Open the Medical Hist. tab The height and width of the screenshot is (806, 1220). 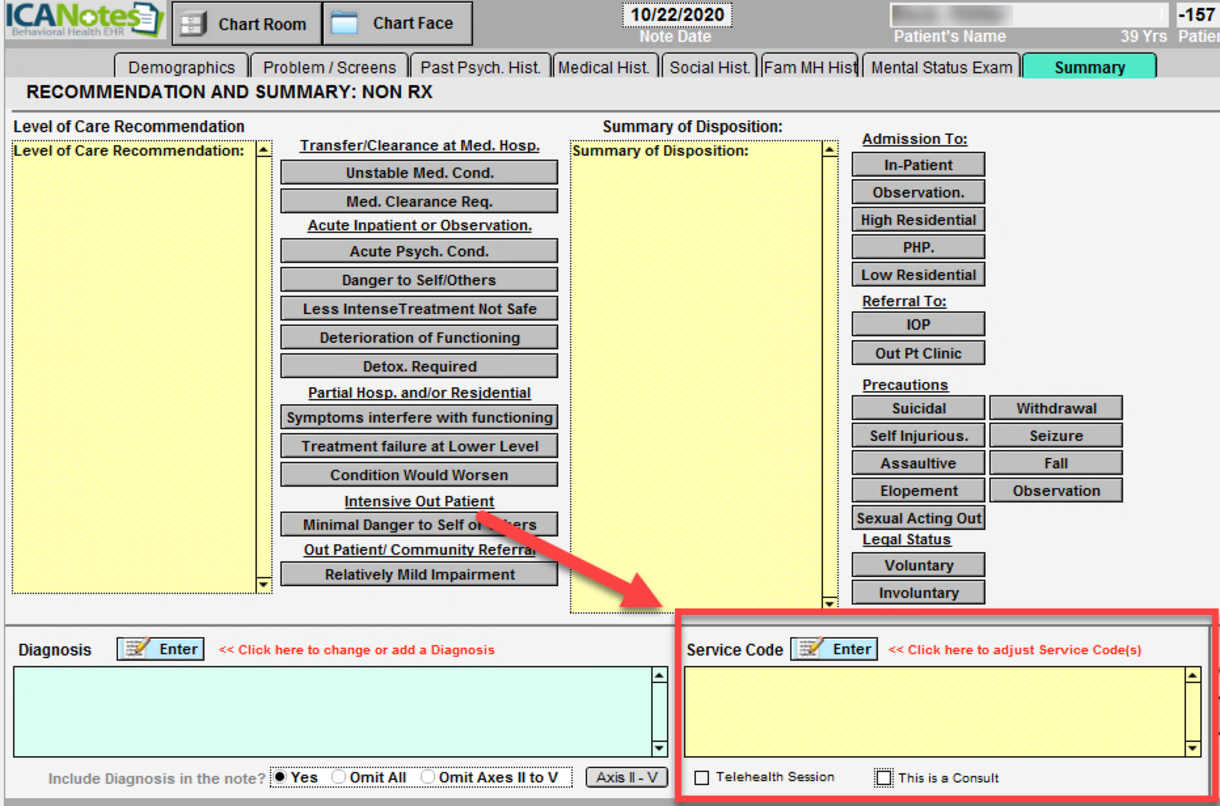point(604,67)
